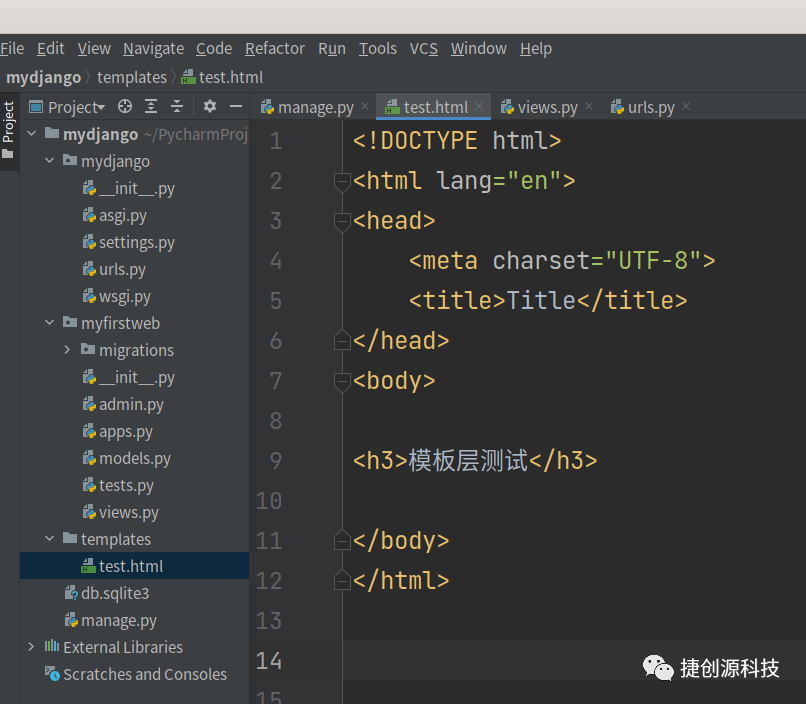Click line number 14 in the gutter
806x704 pixels.
click(x=269, y=660)
